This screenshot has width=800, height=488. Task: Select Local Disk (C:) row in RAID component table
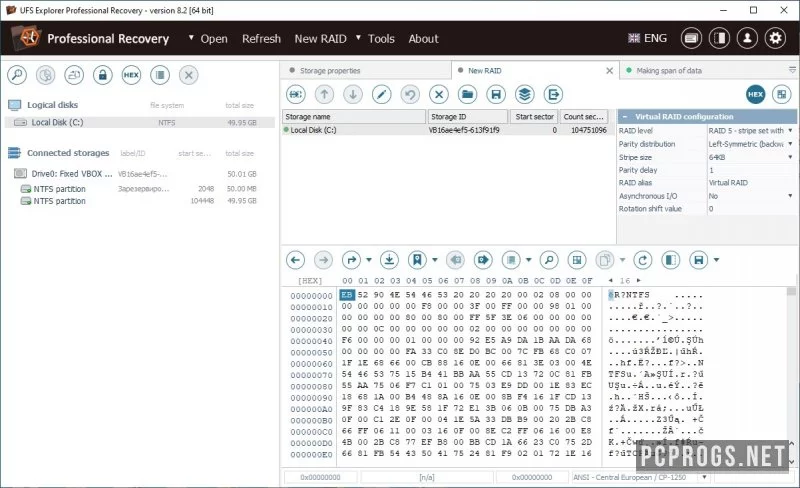pos(448,130)
